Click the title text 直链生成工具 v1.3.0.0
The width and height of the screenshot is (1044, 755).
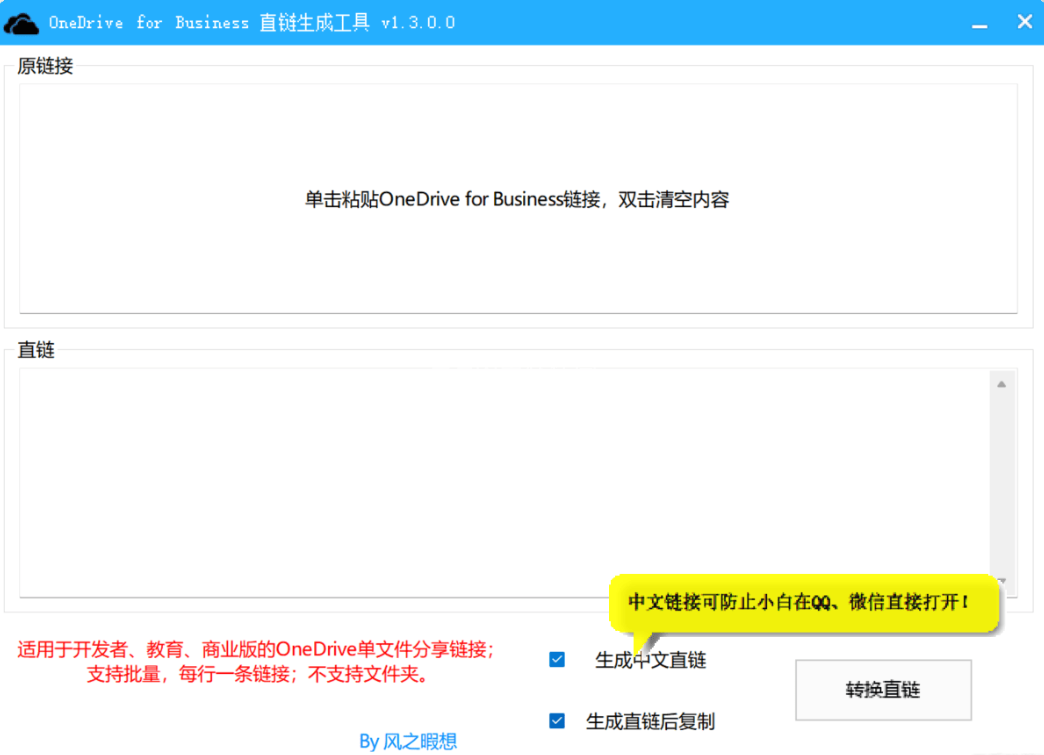tap(357, 23)
